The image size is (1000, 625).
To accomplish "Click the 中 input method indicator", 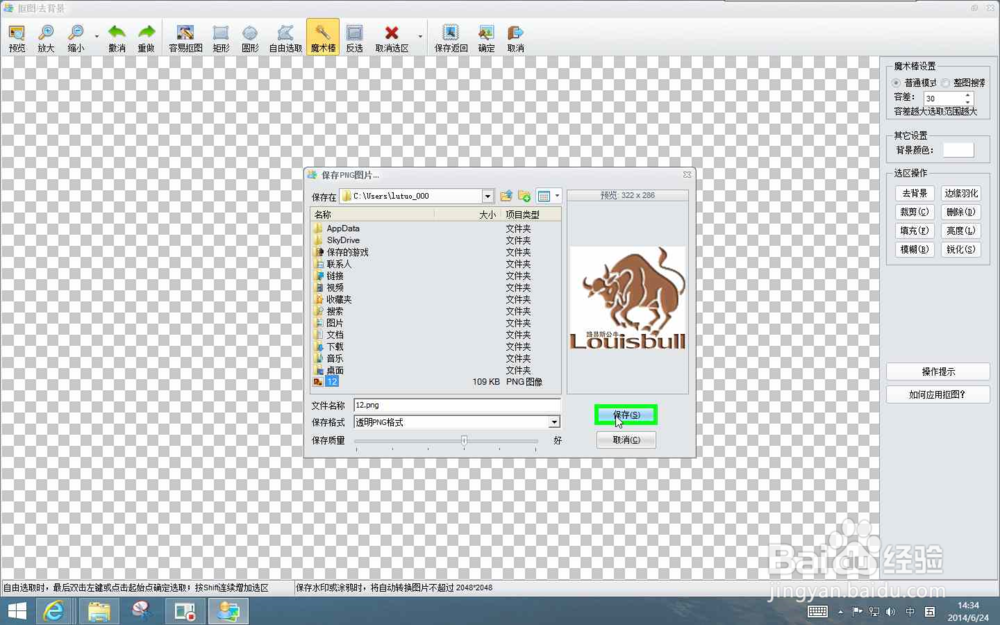I will 910,612.
